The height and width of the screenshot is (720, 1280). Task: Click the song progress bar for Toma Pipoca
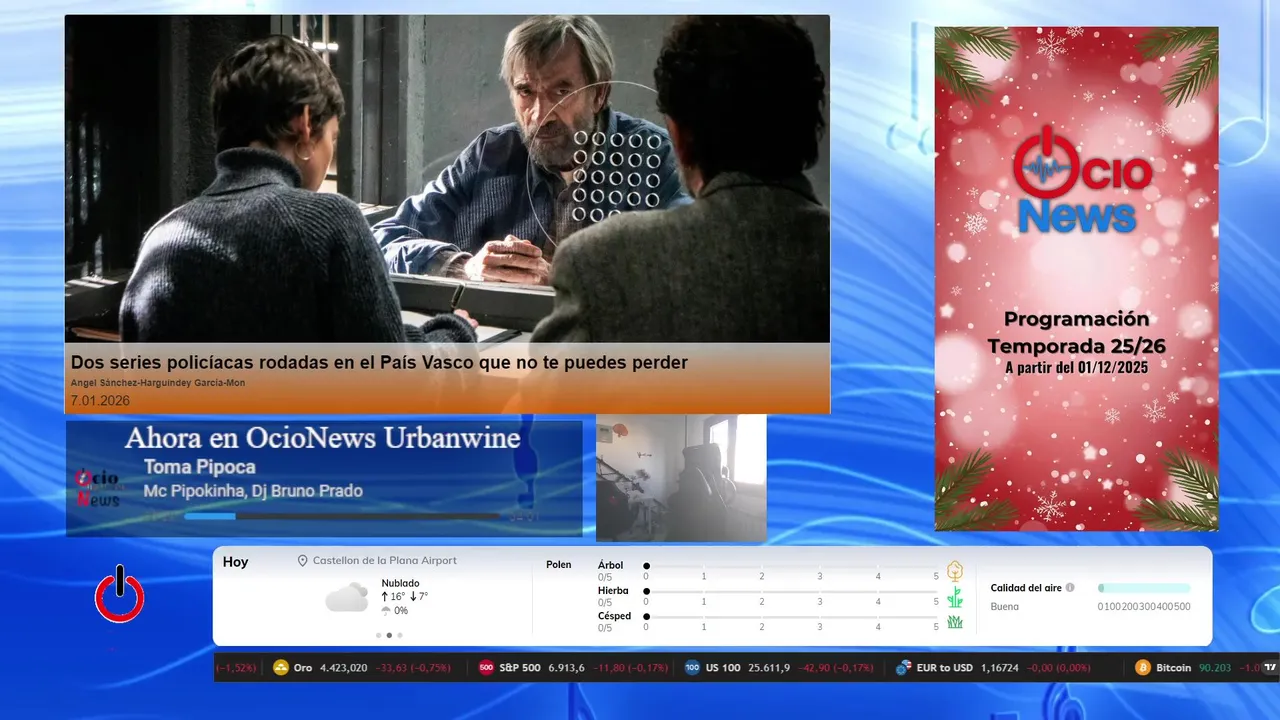[341, 517]
